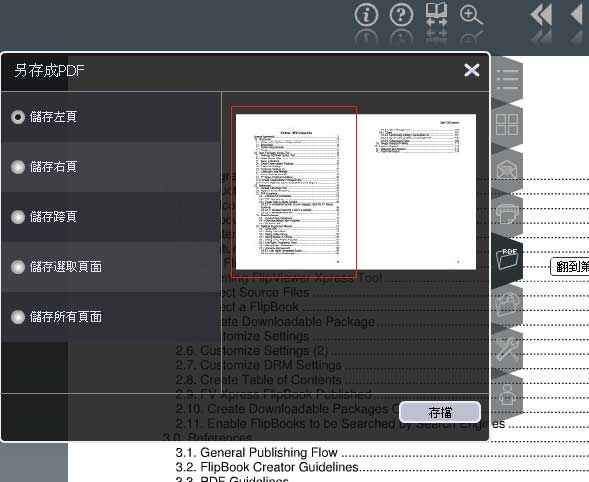Image resolution: width=589 pixels, height=482 pixels.
Task: Select the PDF folder side tab
Action: point(507,259)
